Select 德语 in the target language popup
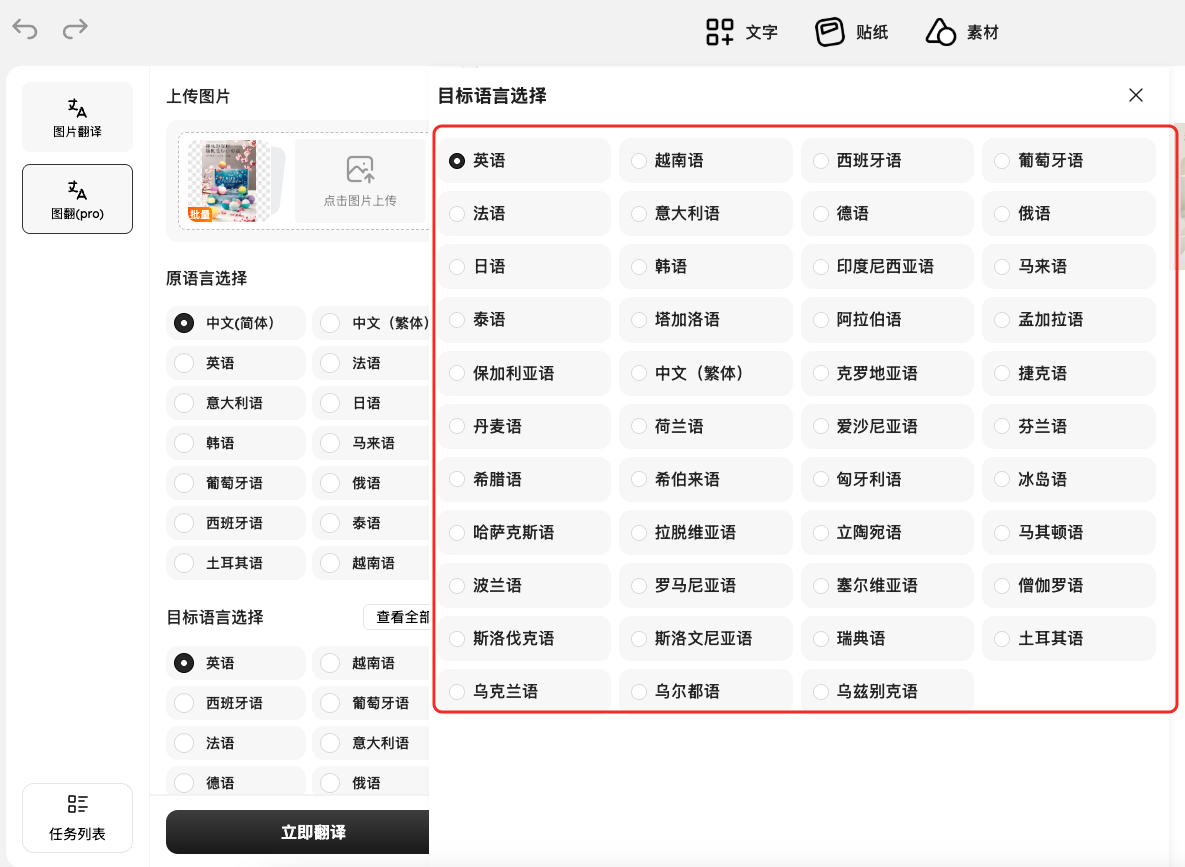Viewport: 1185px width, 867px height. (887, 213)
